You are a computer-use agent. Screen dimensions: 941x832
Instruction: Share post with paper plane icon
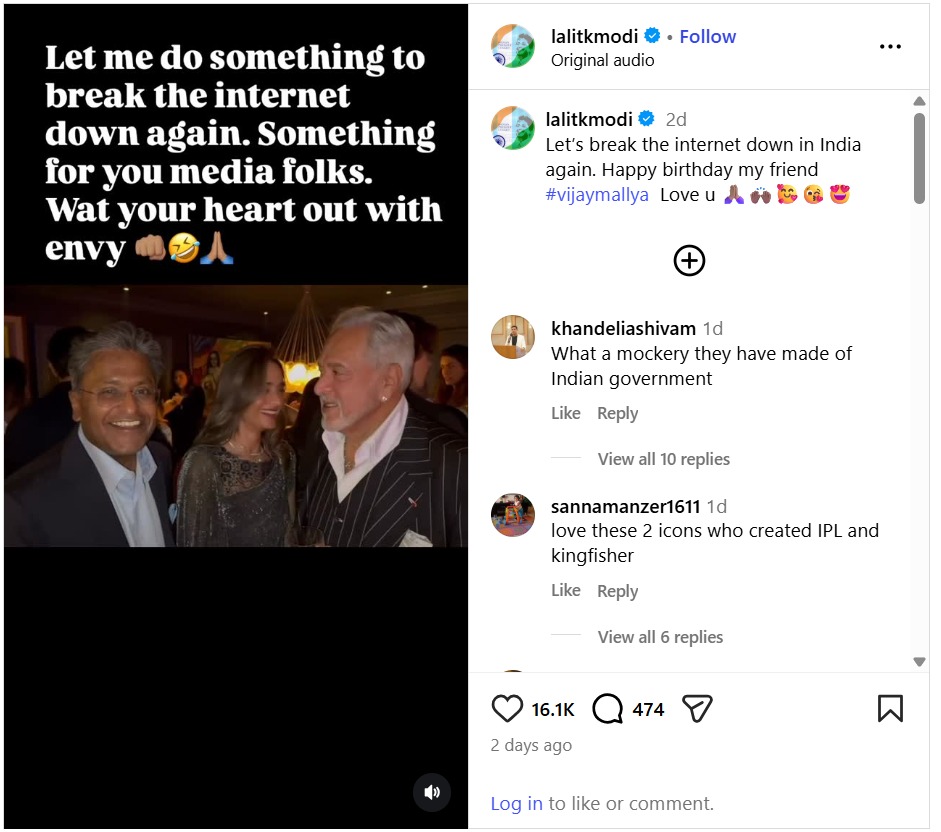[x=697, y=709]
